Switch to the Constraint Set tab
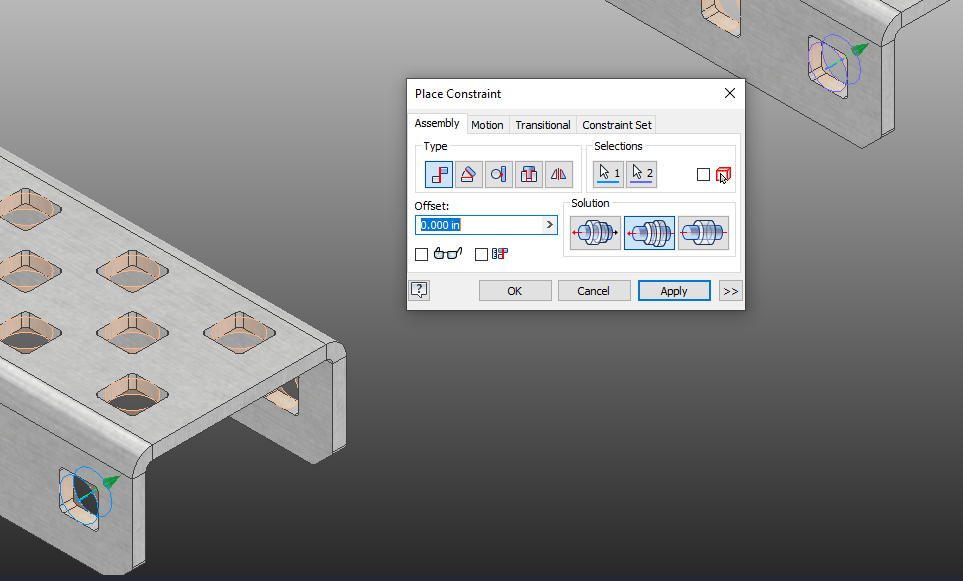963x581 pixels. (617, 125)
